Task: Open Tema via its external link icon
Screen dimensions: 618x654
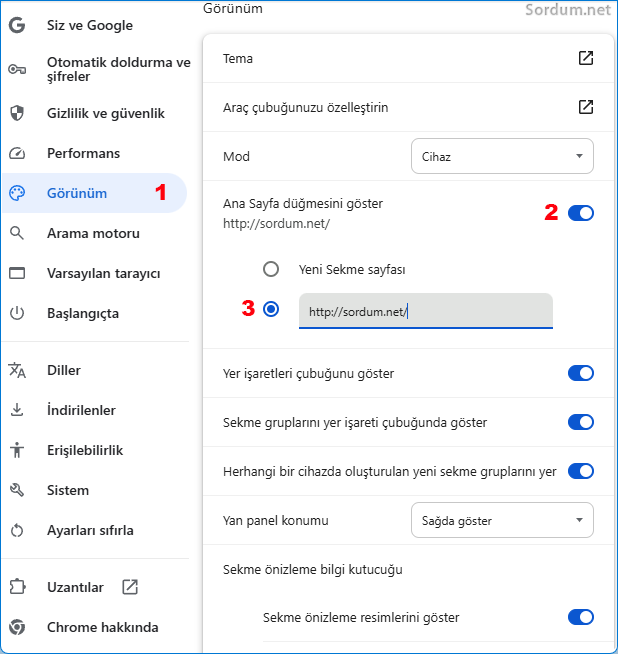Action: pyautogui.click(x=586, y=58)
